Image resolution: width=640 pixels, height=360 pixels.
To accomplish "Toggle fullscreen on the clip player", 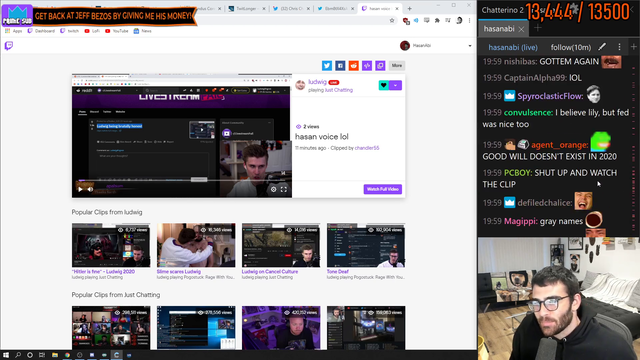I will click(284, 189).
